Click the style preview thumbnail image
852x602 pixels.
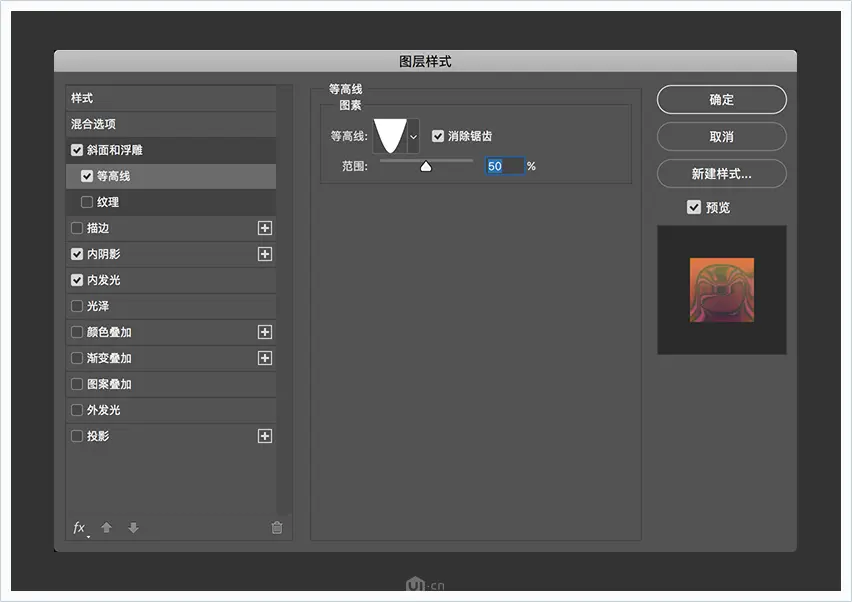pos(722,290)
